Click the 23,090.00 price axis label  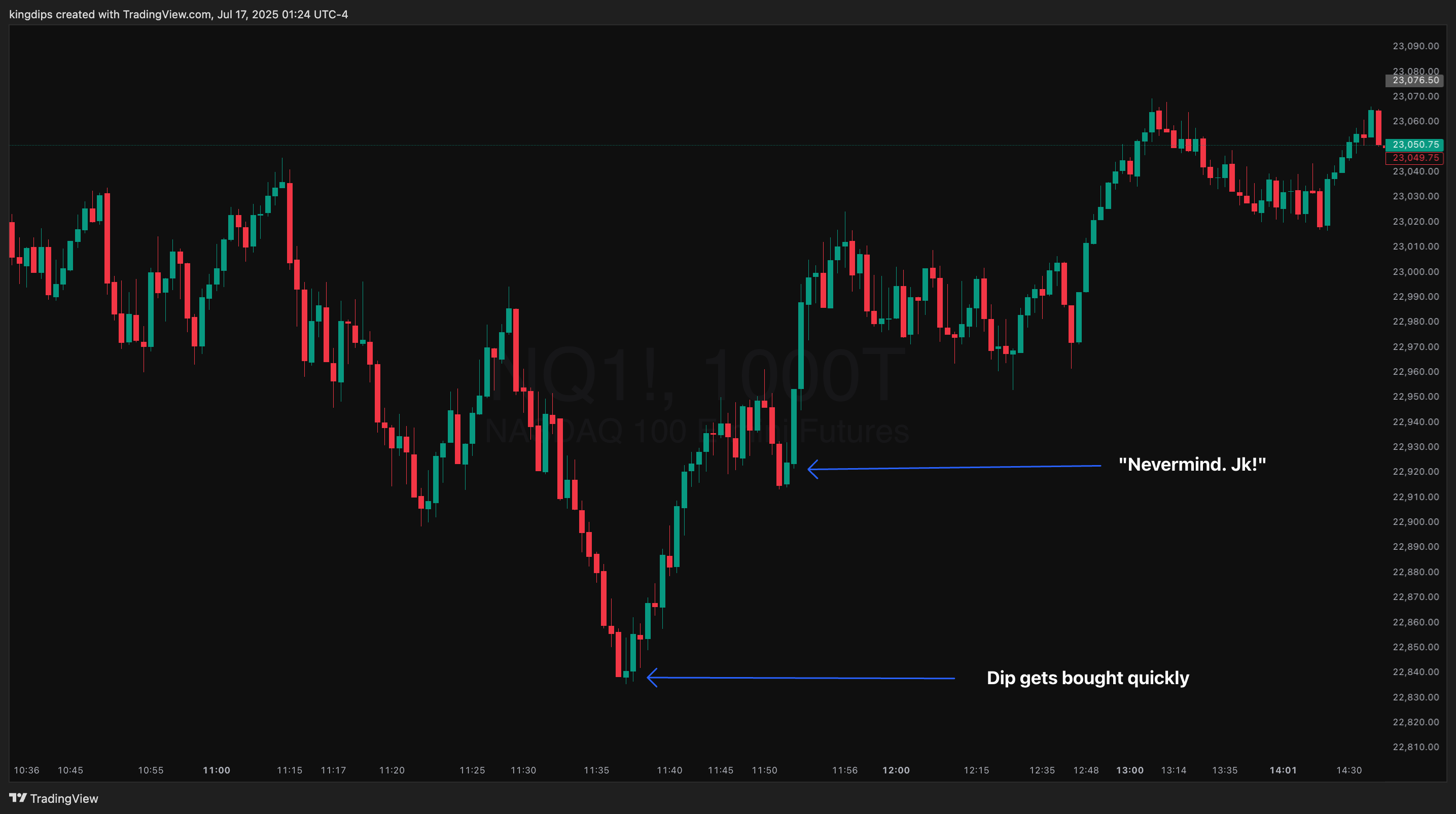point(1415,46)
